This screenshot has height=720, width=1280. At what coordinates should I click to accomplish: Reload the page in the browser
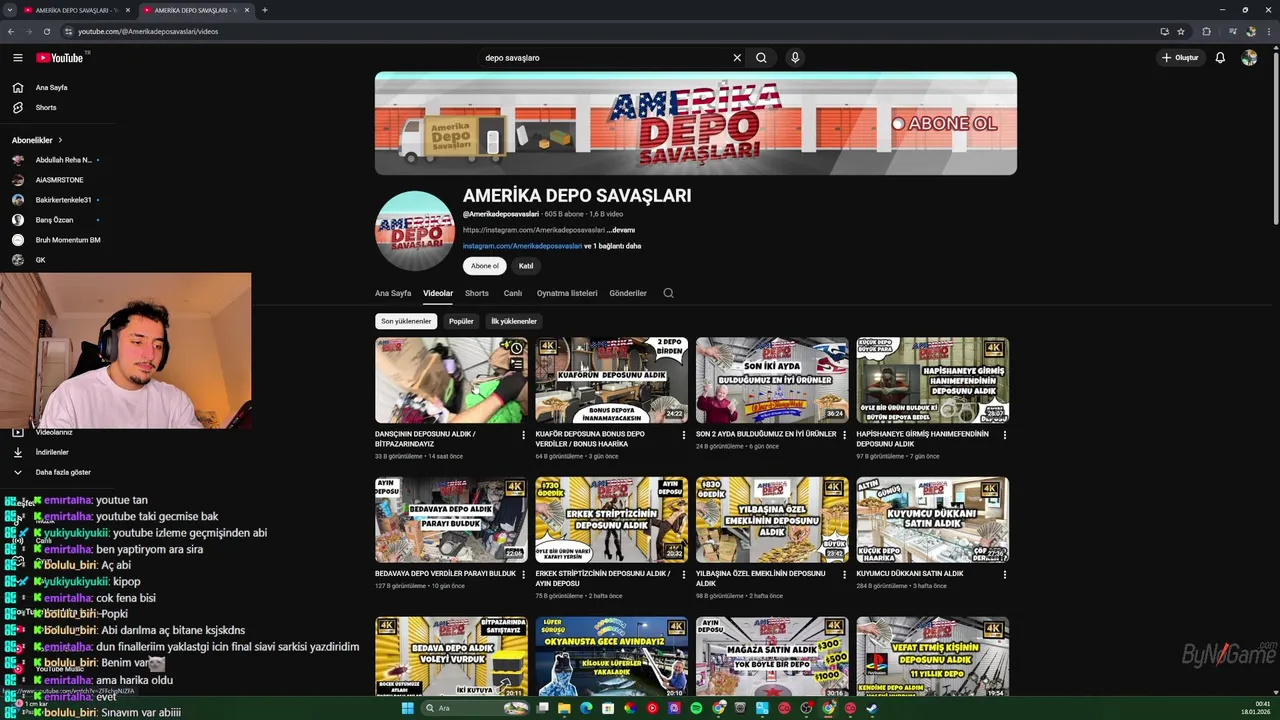[46, 31]
